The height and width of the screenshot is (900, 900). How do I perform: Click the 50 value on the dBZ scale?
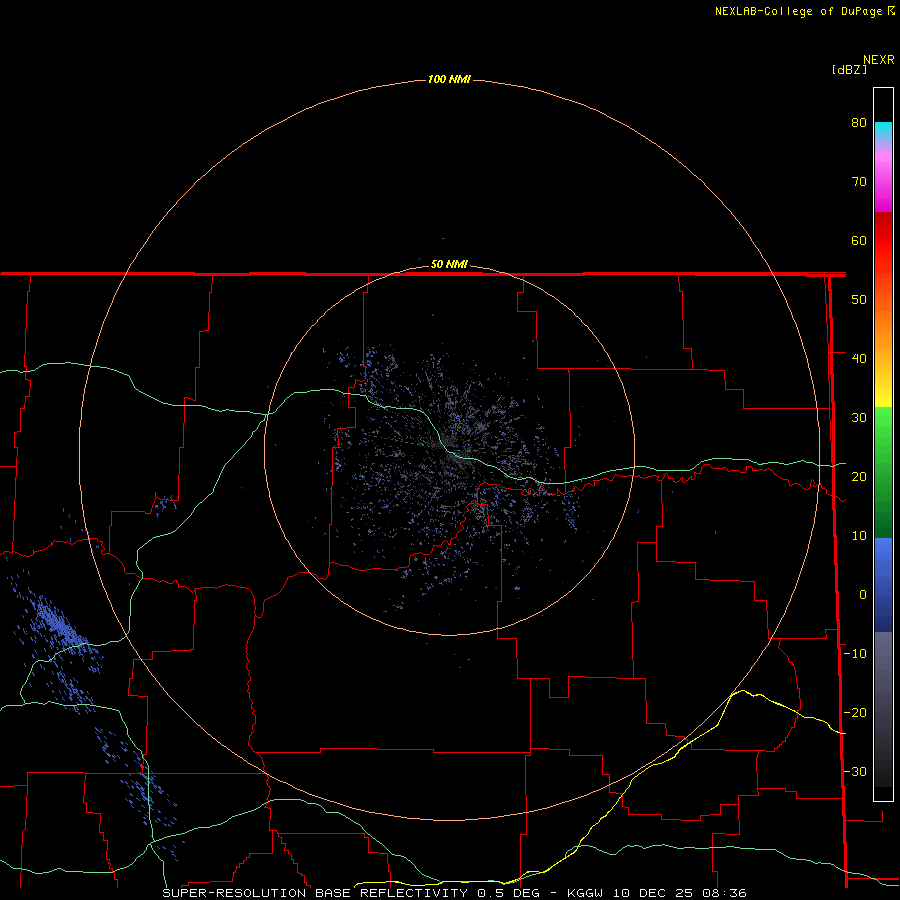pyautogui.click(x=859, y=300)
